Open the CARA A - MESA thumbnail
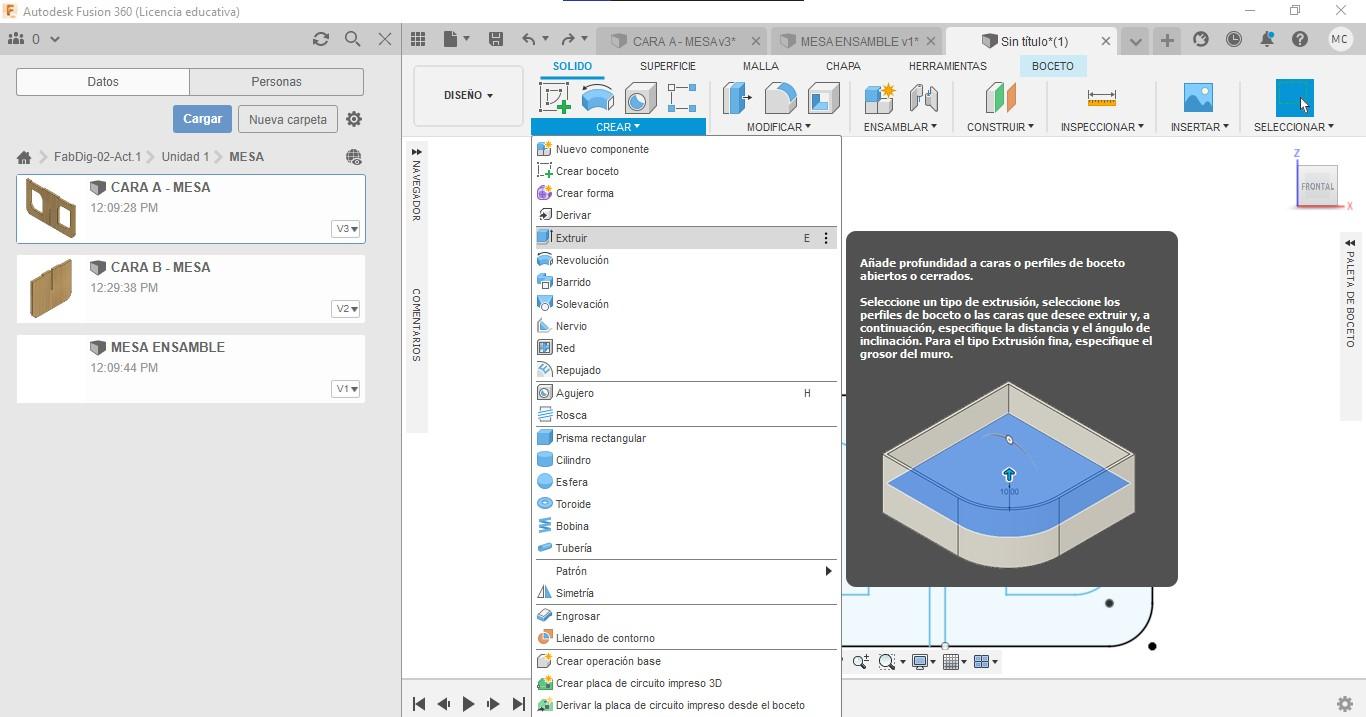 coord(50,208)
